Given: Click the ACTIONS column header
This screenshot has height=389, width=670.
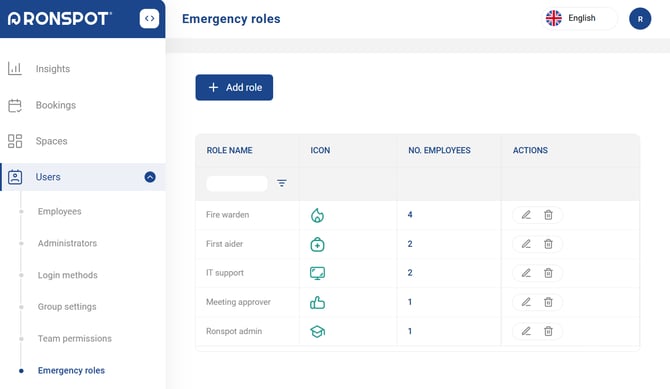Looking at the screenshot, I should (530, 150).
